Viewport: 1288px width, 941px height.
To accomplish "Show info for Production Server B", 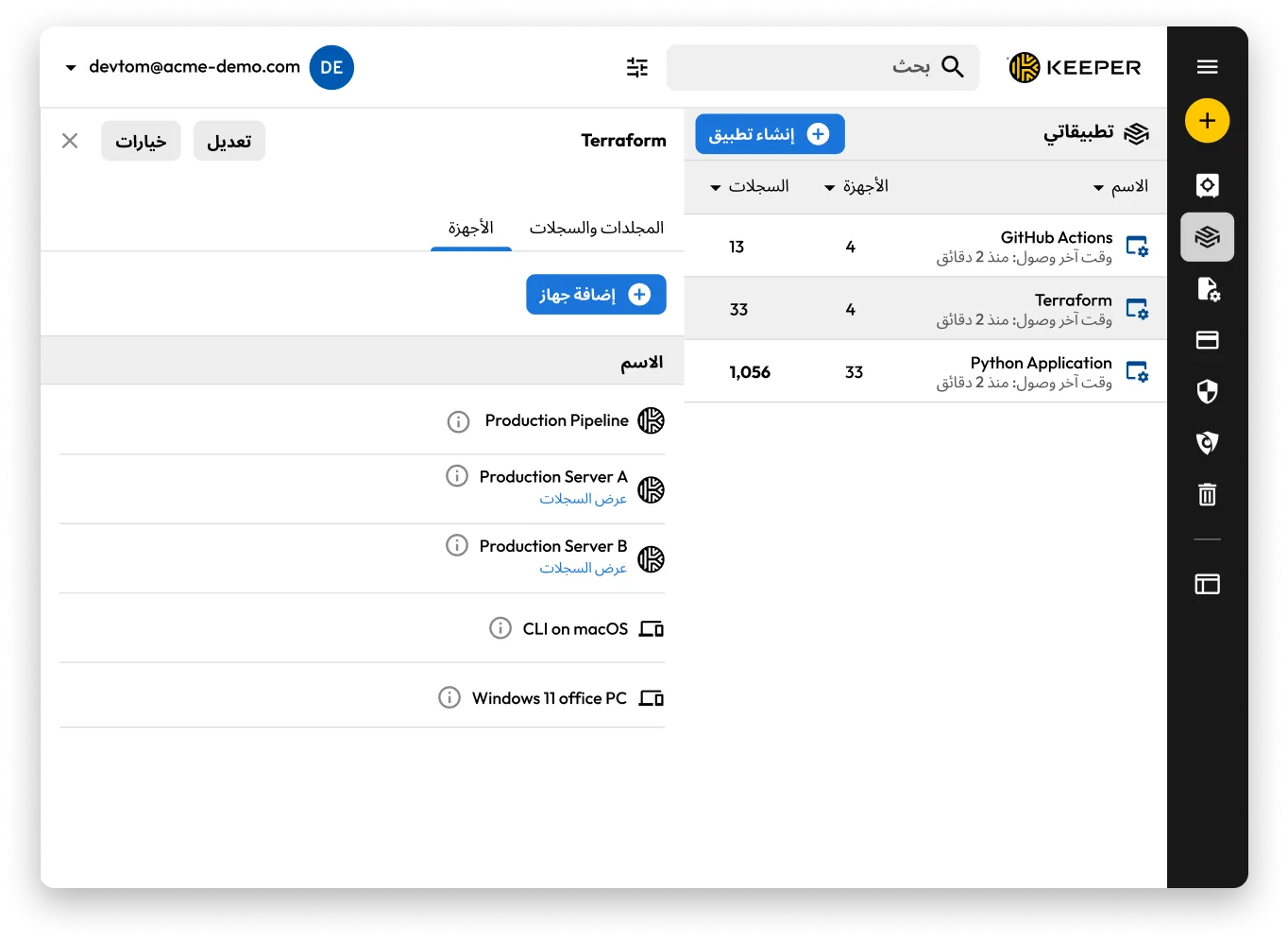I will 457,545.
